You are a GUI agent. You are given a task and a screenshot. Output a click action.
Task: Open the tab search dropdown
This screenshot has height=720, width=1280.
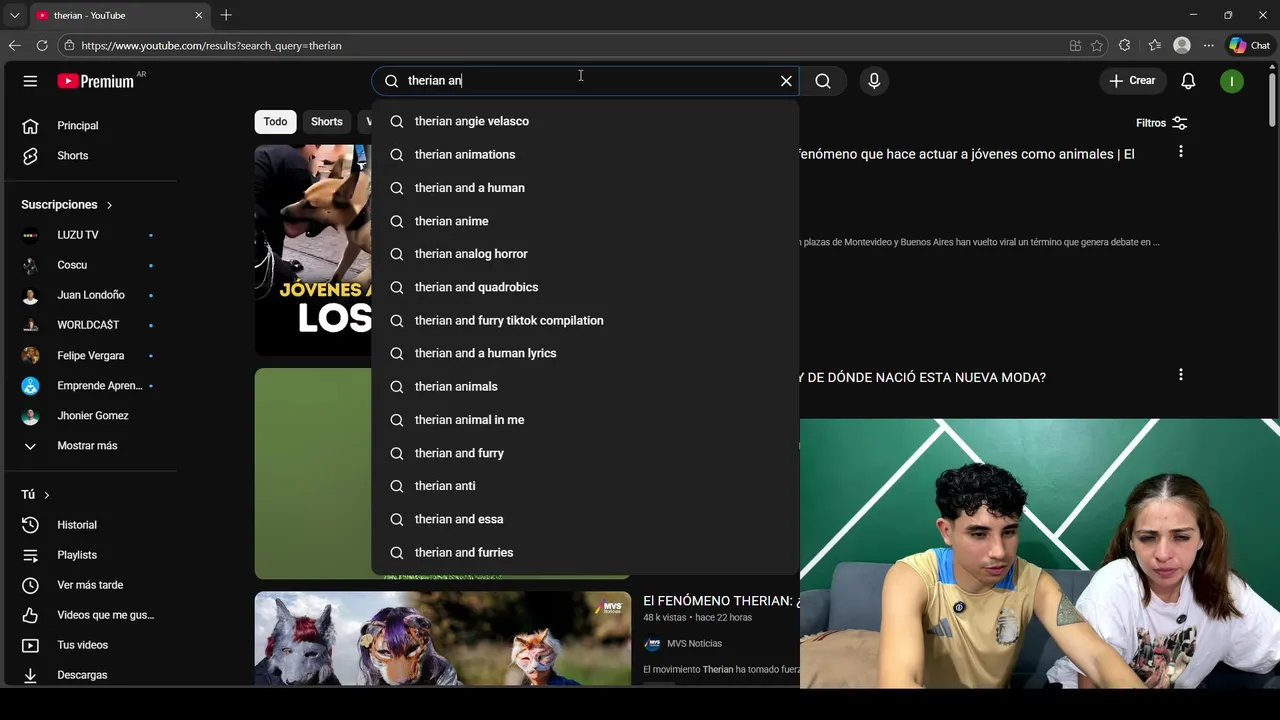14,15
